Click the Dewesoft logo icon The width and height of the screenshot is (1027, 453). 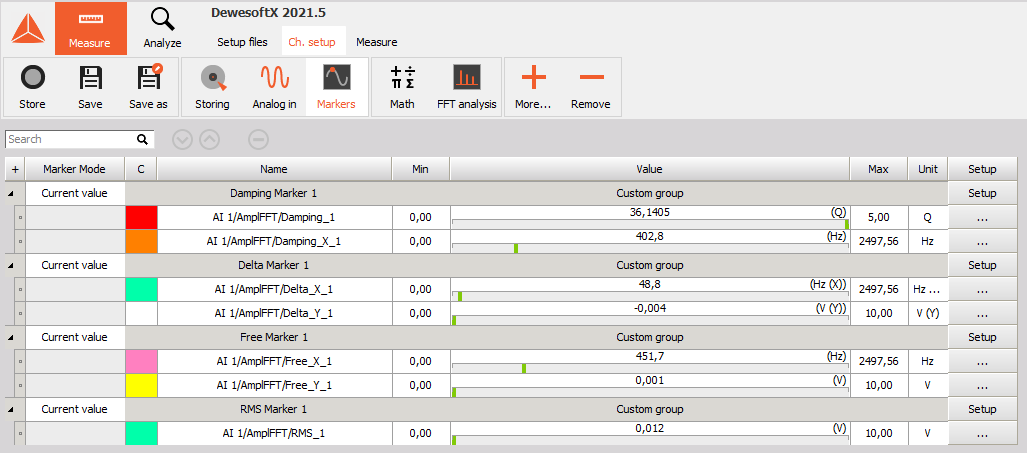28,29
